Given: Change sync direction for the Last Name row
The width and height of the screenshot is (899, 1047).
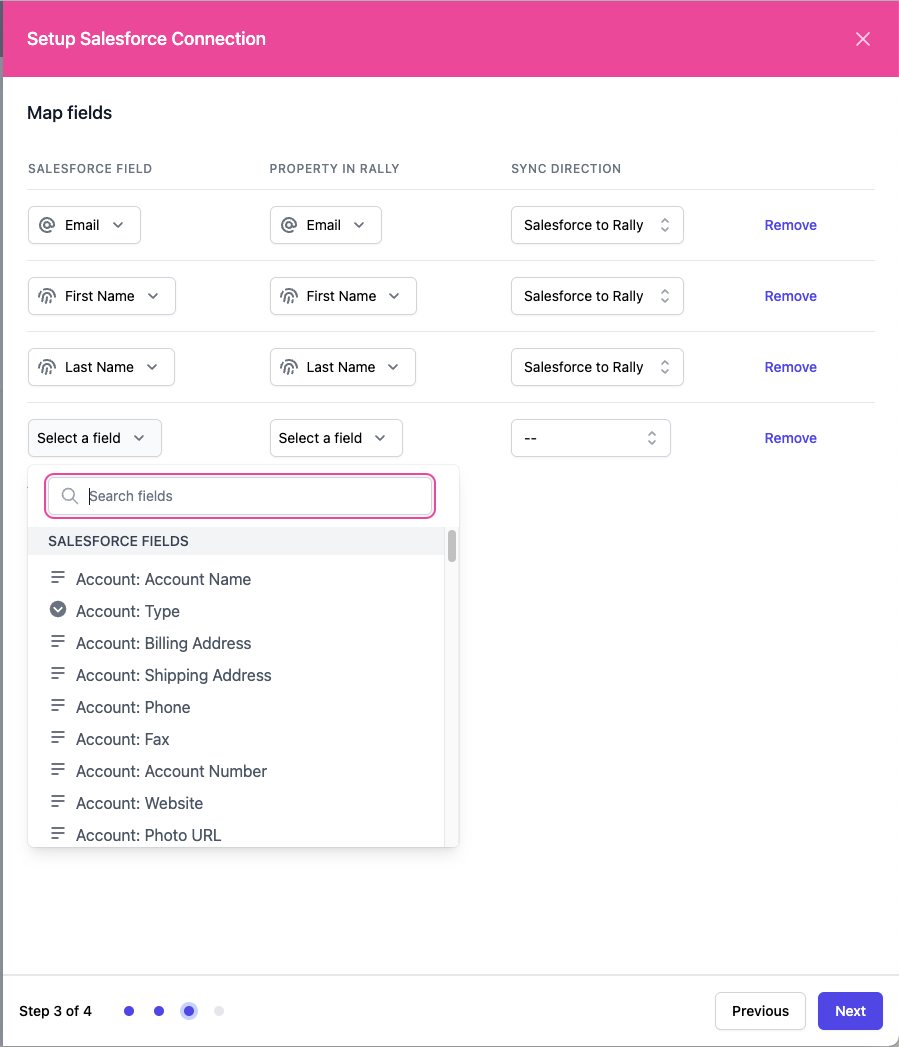Looking at the screenshot, I should [597, 367].
